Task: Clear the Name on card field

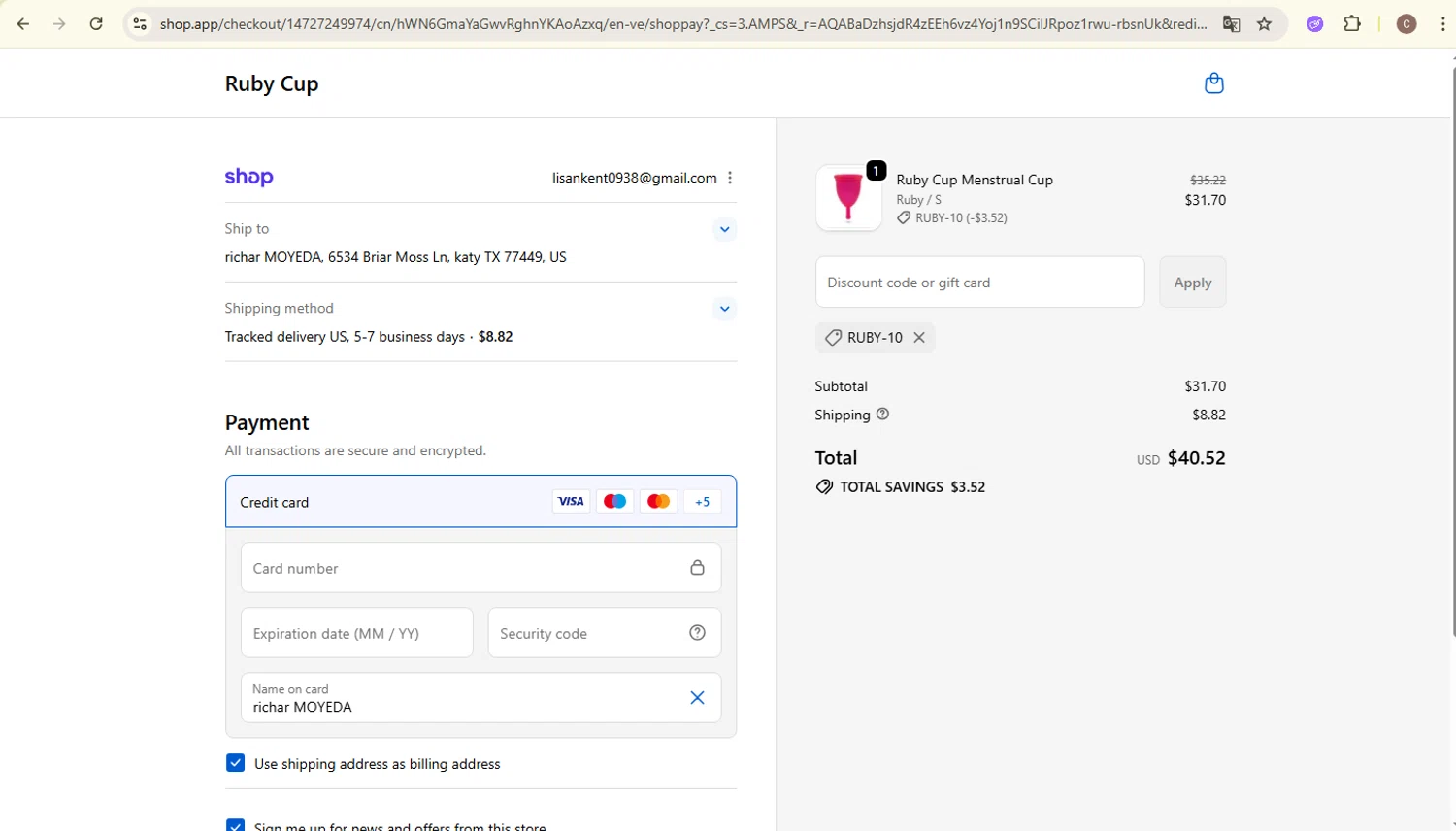Action: [x=697, y=698]
